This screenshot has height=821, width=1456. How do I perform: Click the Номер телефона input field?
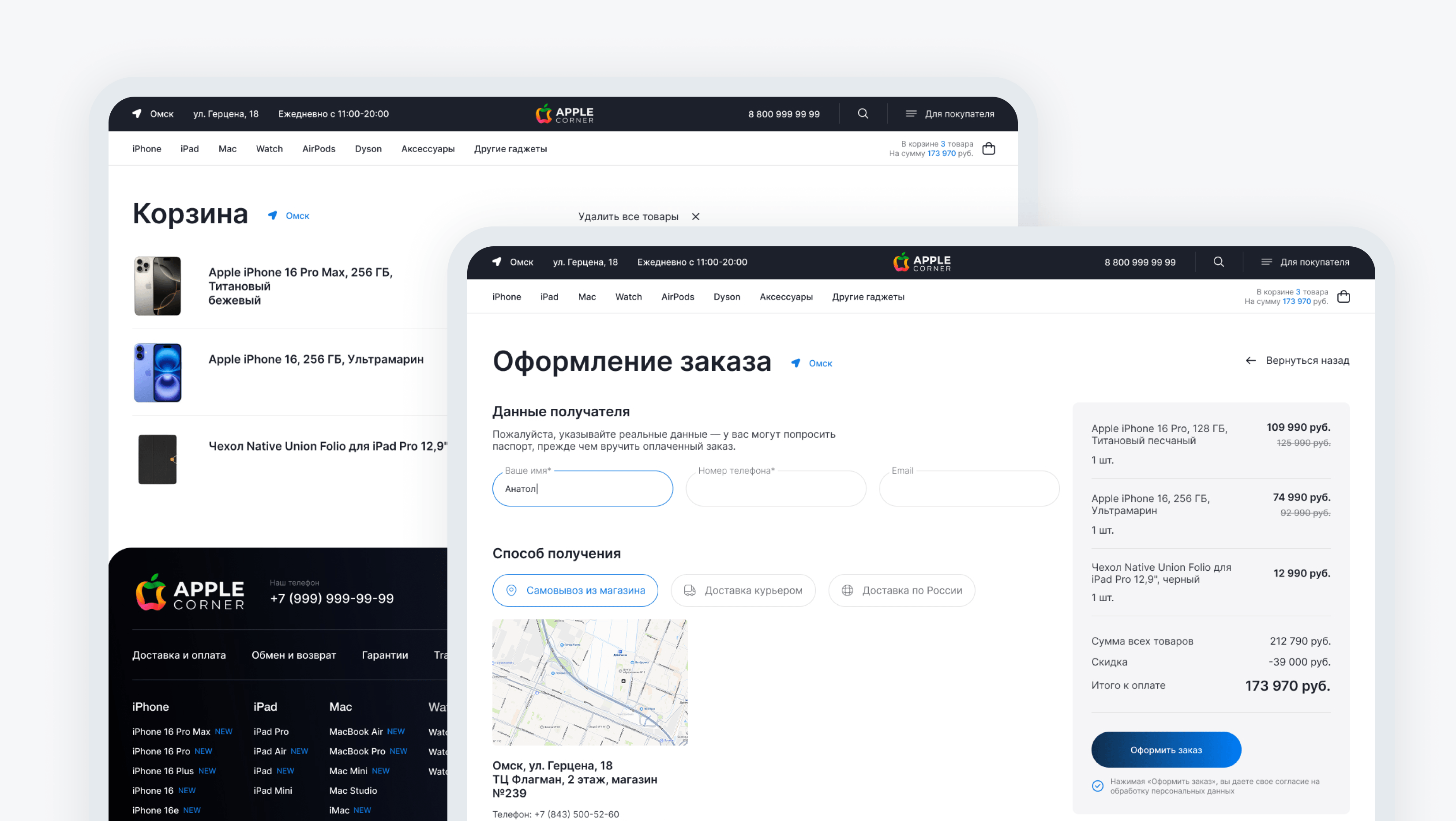pos(776,489)
